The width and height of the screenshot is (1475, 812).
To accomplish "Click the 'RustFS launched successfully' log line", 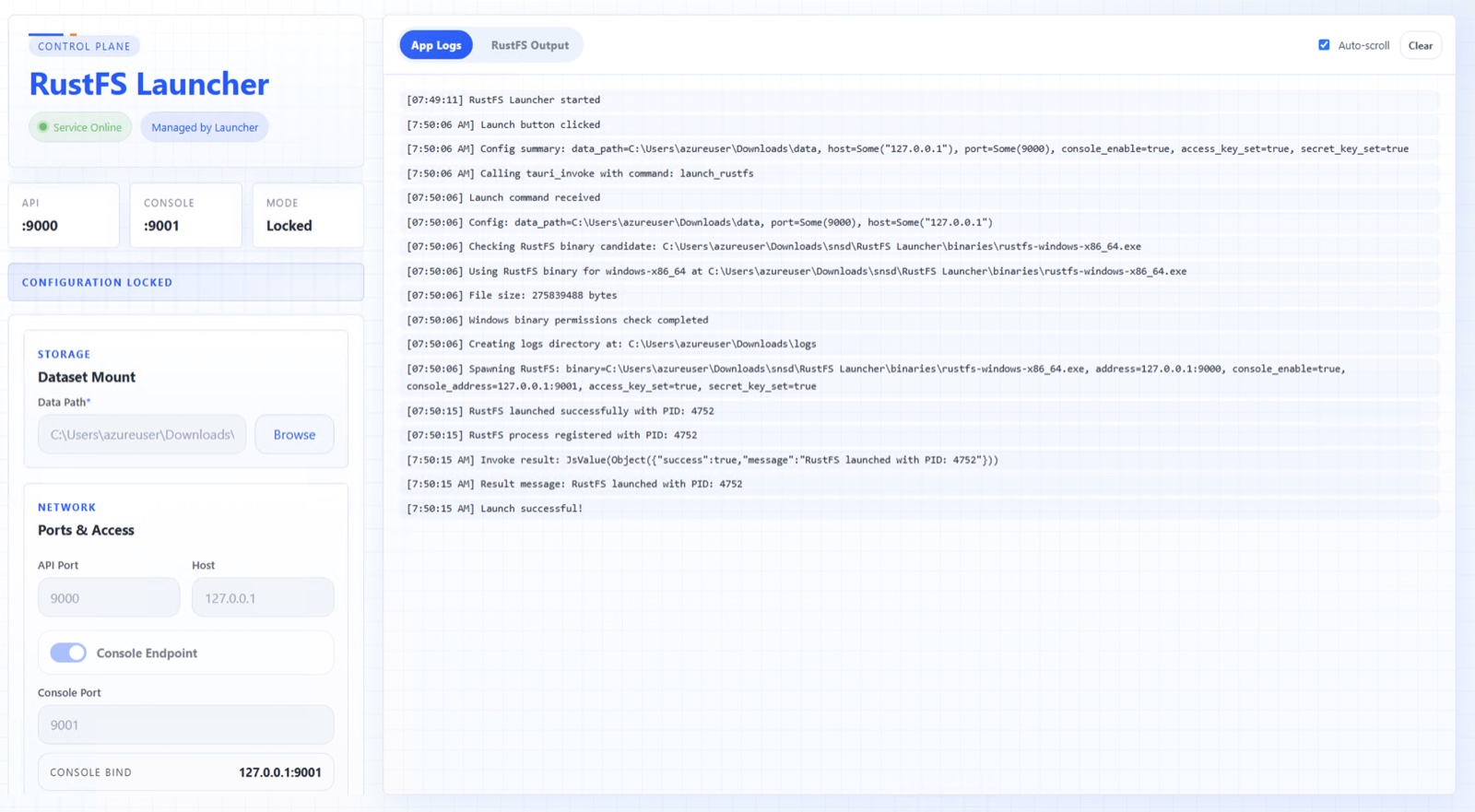I will pyautogui.click(x=920, y=411).
